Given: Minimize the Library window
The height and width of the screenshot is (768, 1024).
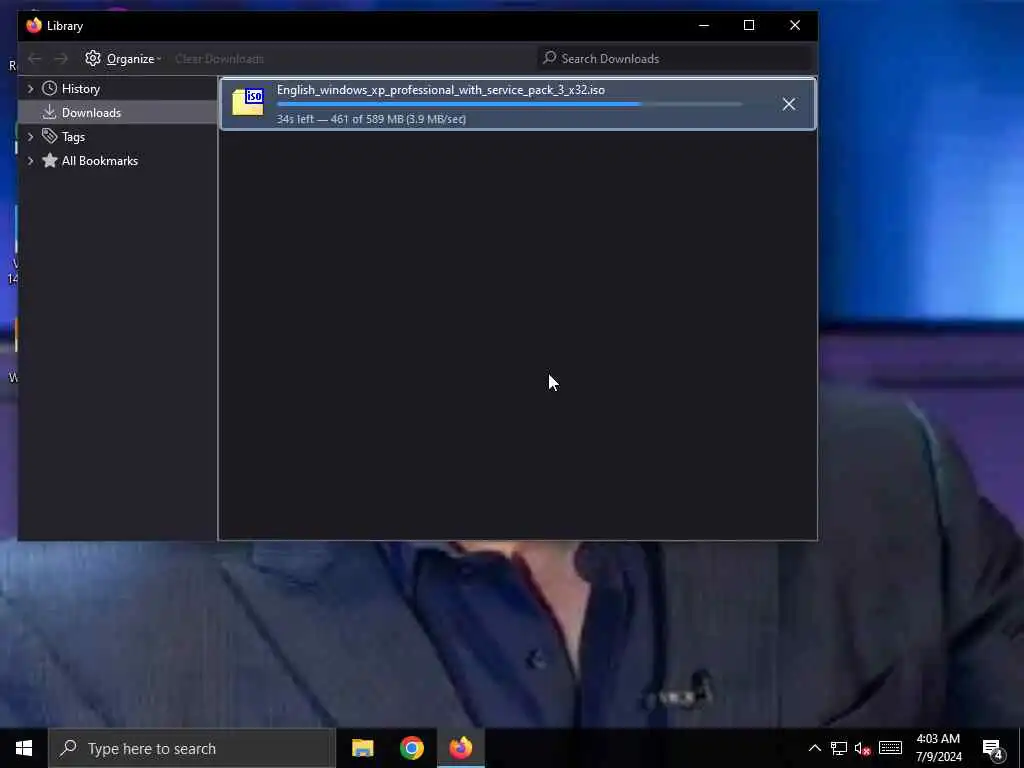Looking at the screenshot, I should coord(704,25).
